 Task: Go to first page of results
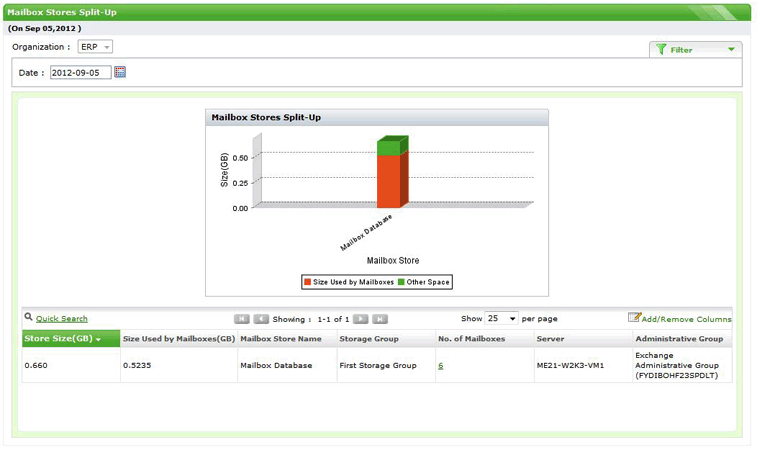(x=241, y=319)
